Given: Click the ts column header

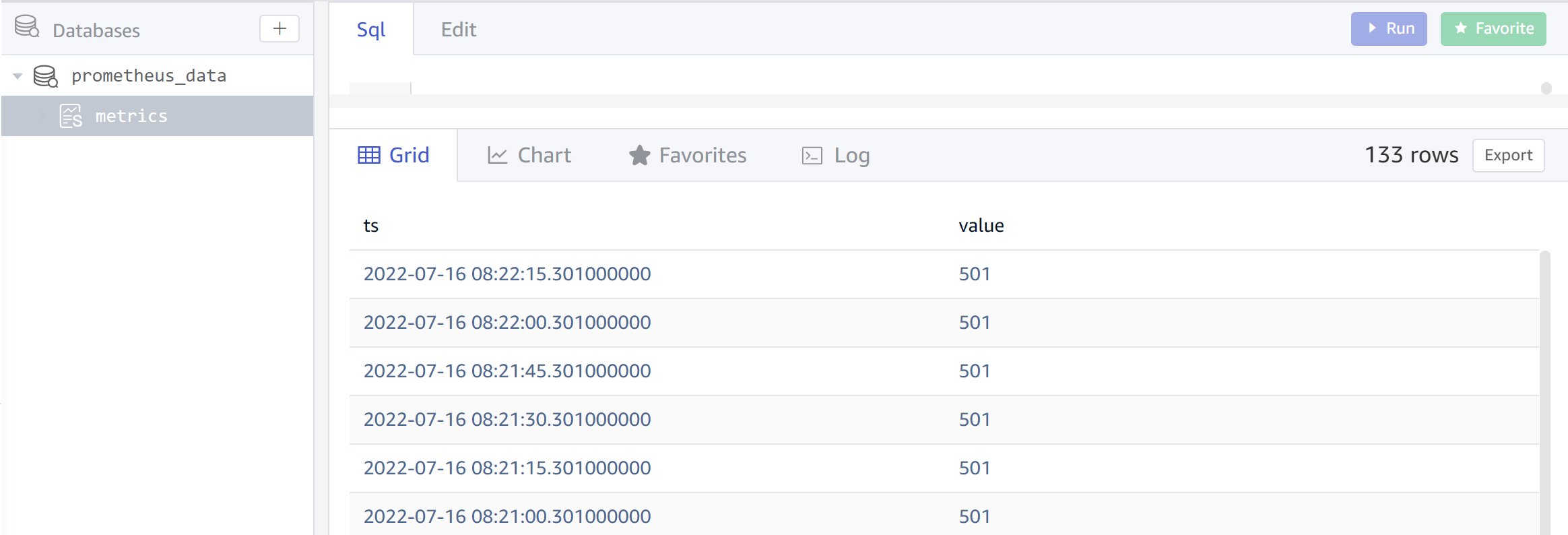Looking at the screenshot, I should 371,226.
